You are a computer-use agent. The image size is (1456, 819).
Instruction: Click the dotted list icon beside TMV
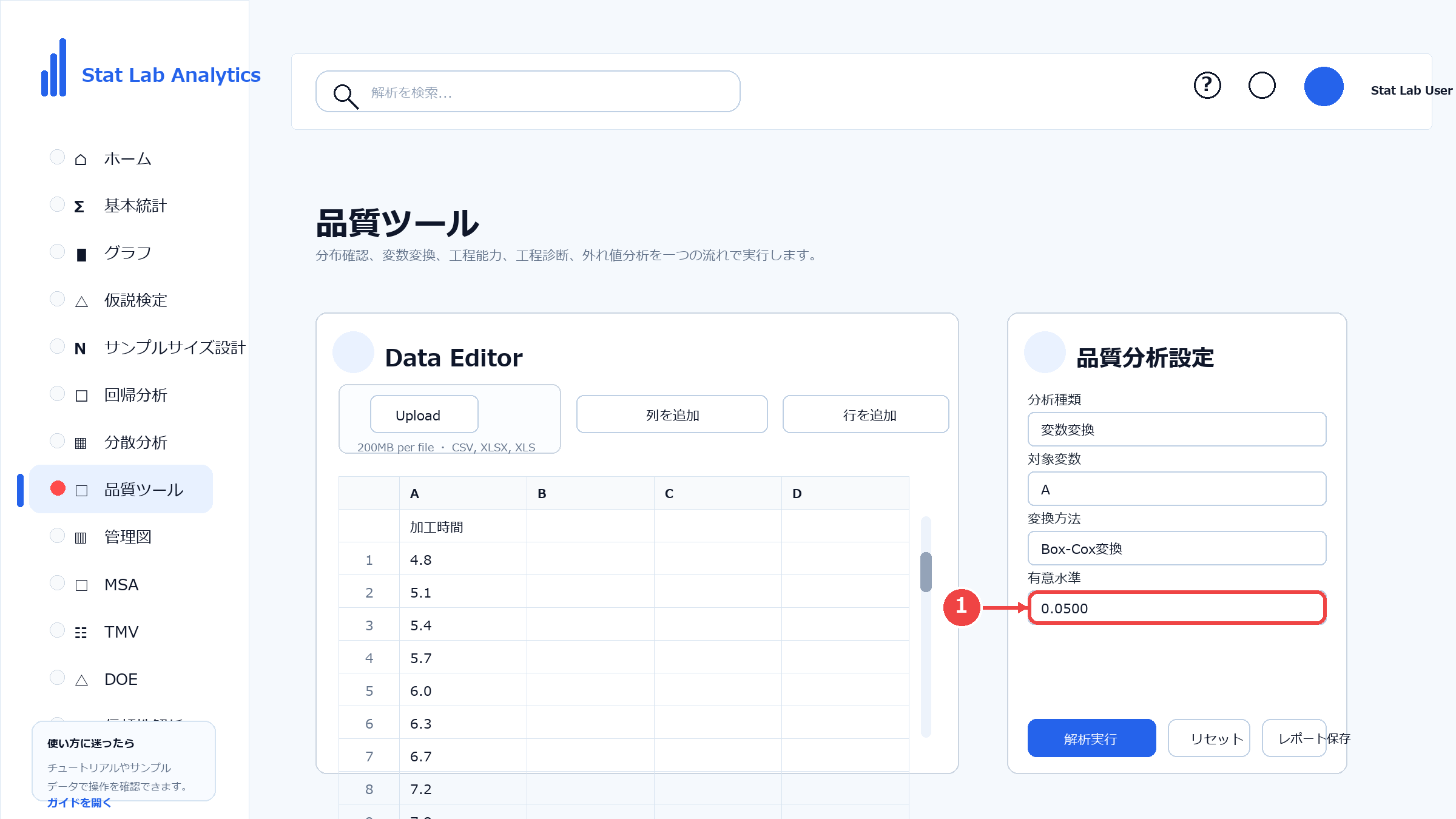coord(81,632)
